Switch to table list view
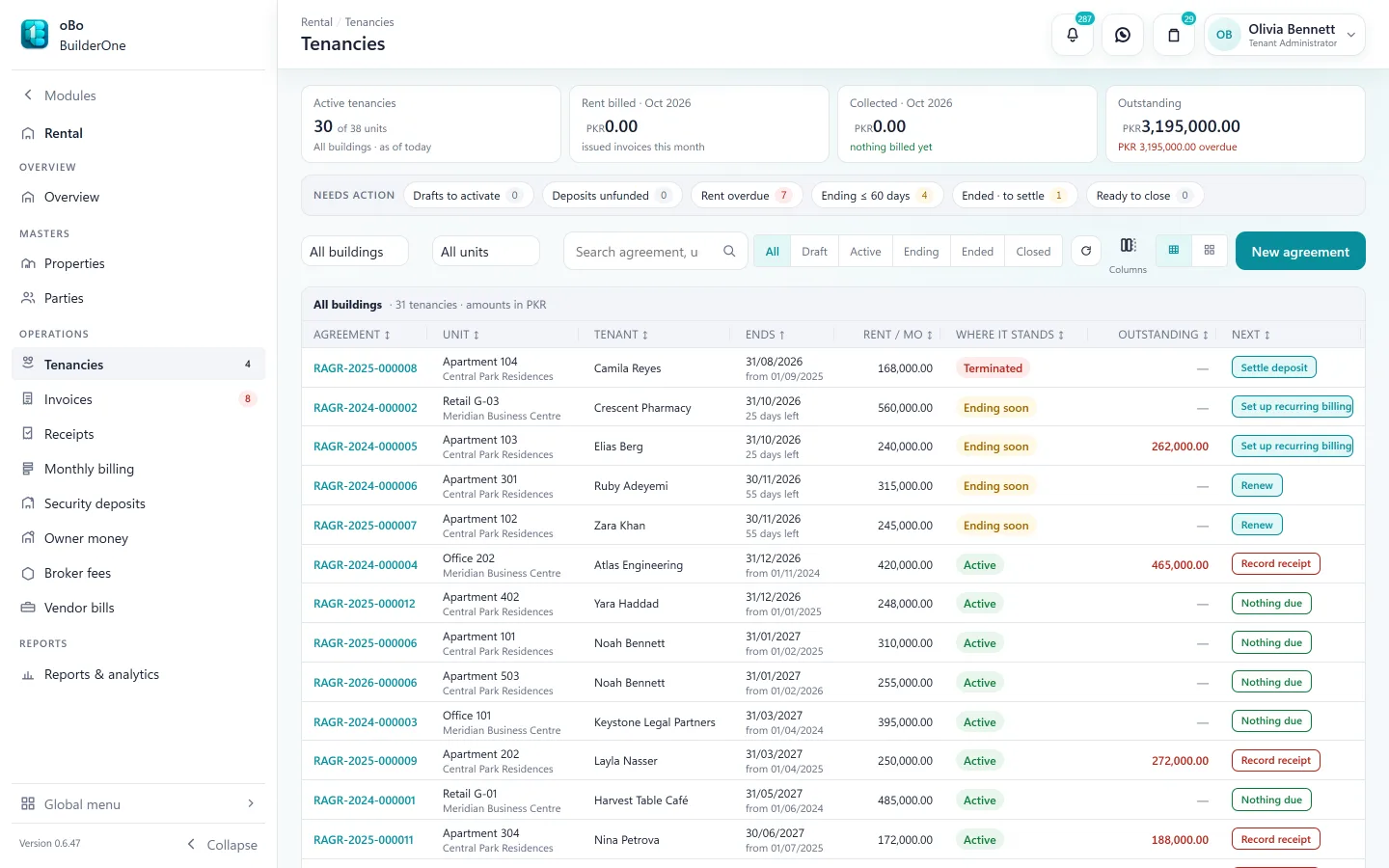Viewport: 1389px width, 868px height. point(1174,251)
